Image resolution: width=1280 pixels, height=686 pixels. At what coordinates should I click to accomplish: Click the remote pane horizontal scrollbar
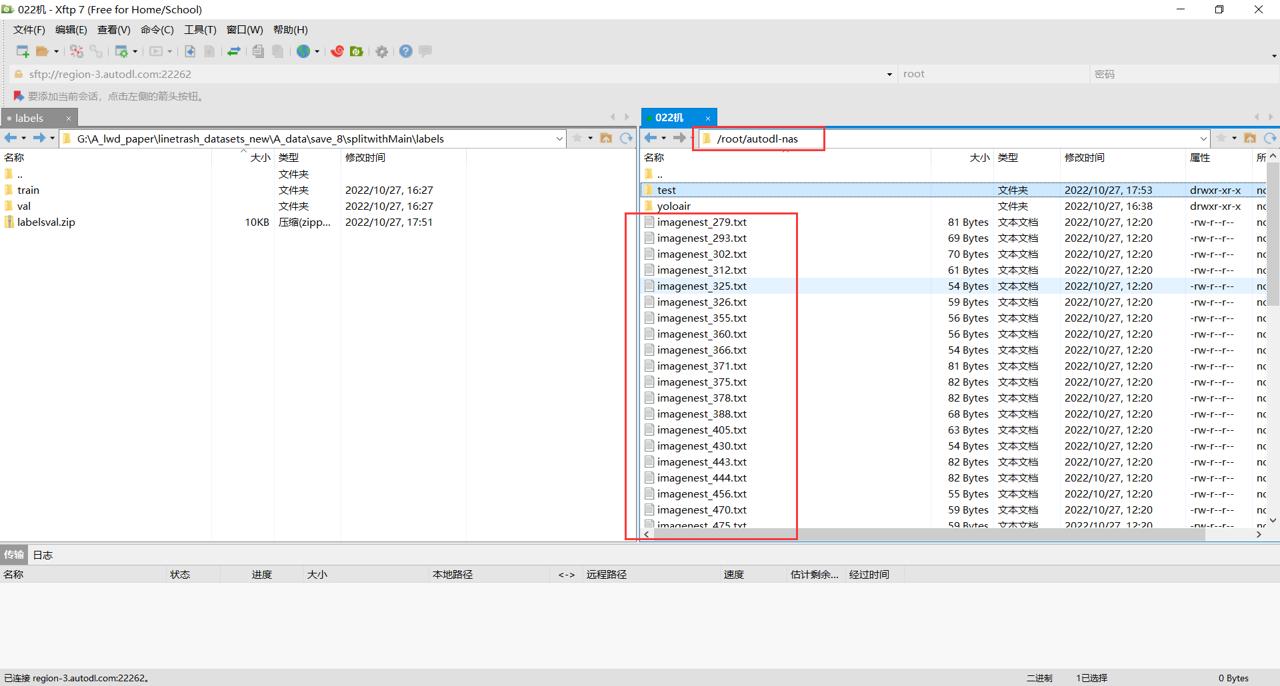point(929,534)
